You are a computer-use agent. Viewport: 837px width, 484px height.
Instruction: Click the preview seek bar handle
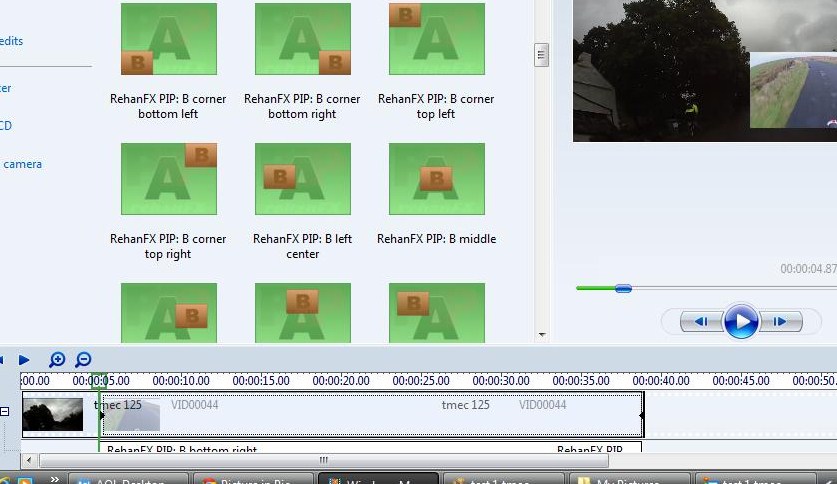point(623,288)
